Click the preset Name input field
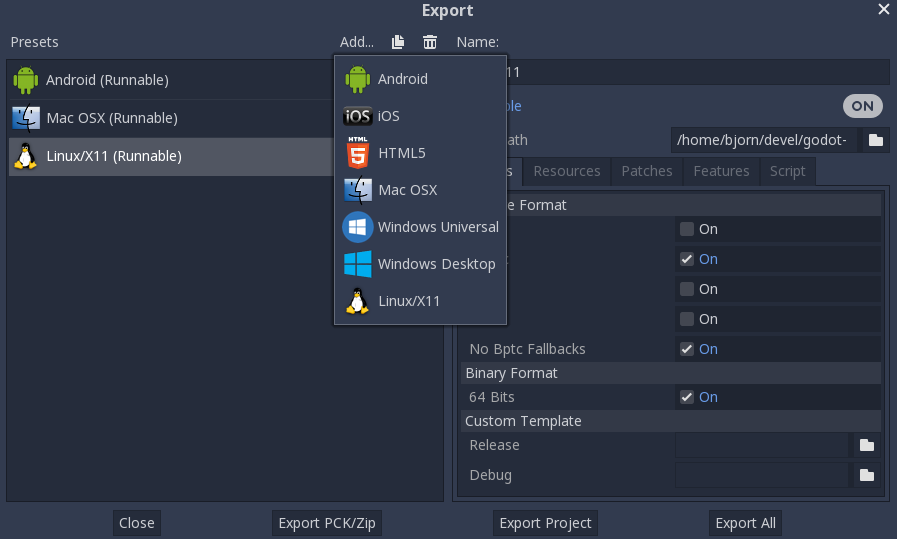This screenshot has height=539, width=897. pos(698,72)
